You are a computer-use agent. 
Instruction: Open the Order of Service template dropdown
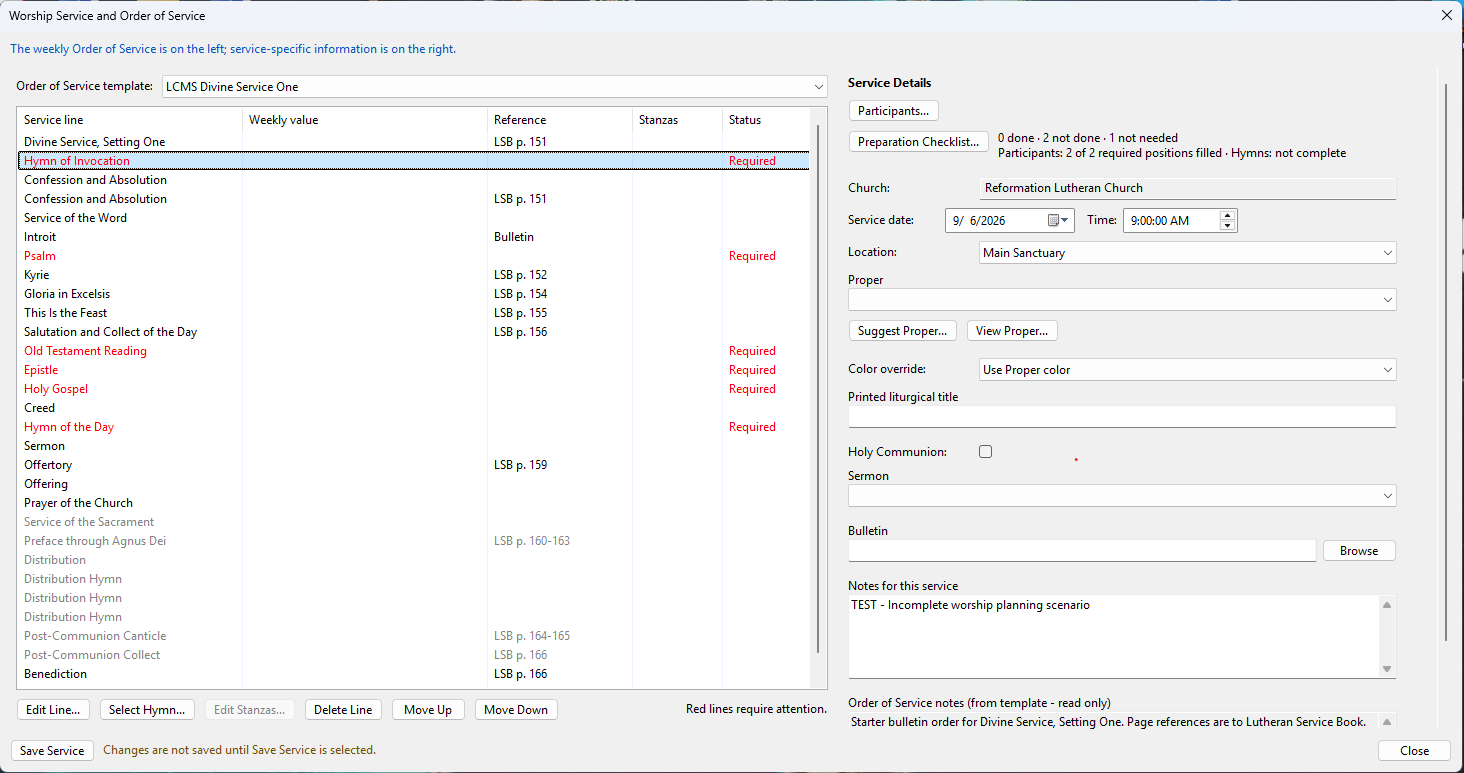tap(819, 87)
